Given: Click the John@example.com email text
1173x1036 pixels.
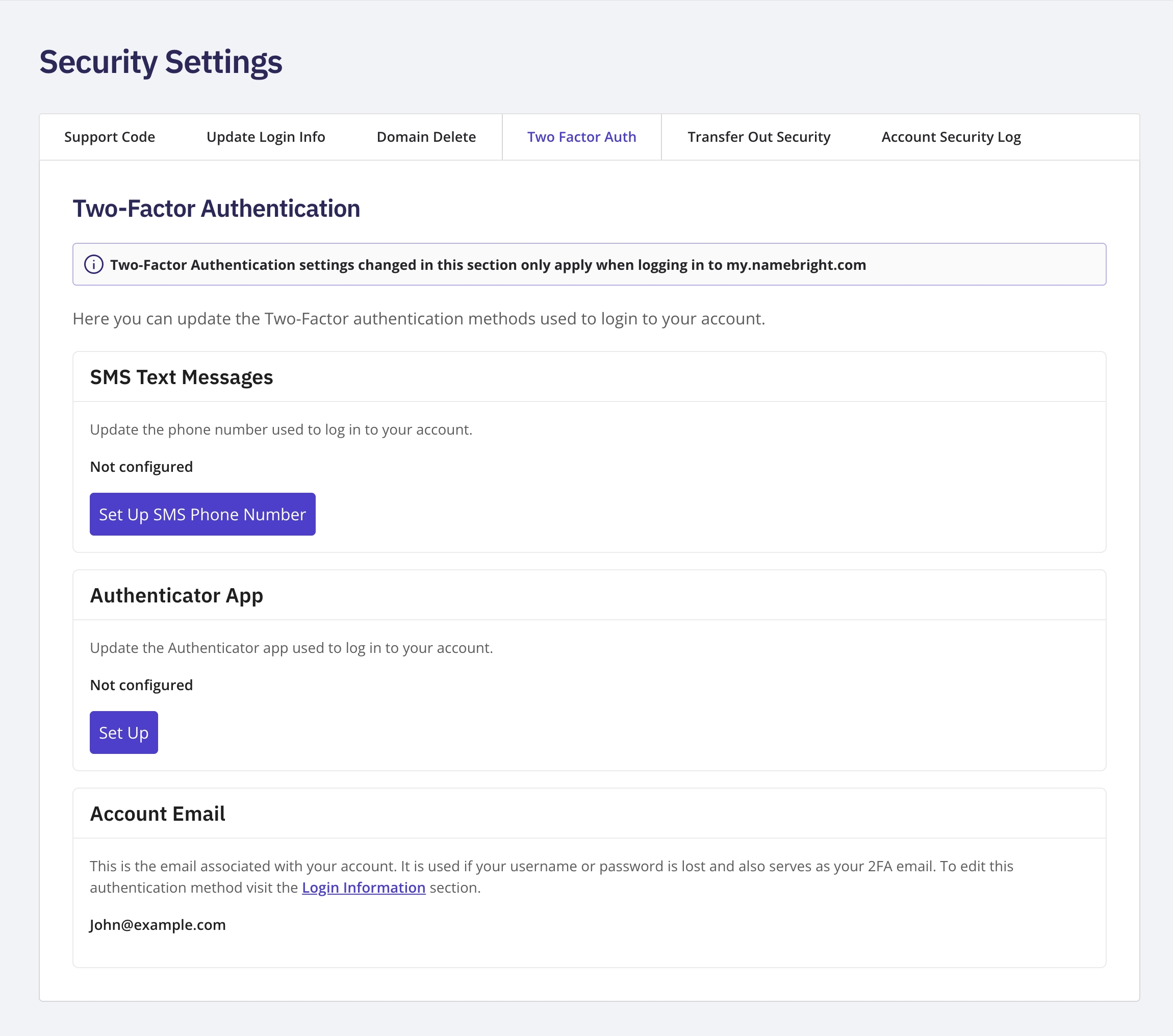Looking at the screenshot, I should tap(158, 925).
